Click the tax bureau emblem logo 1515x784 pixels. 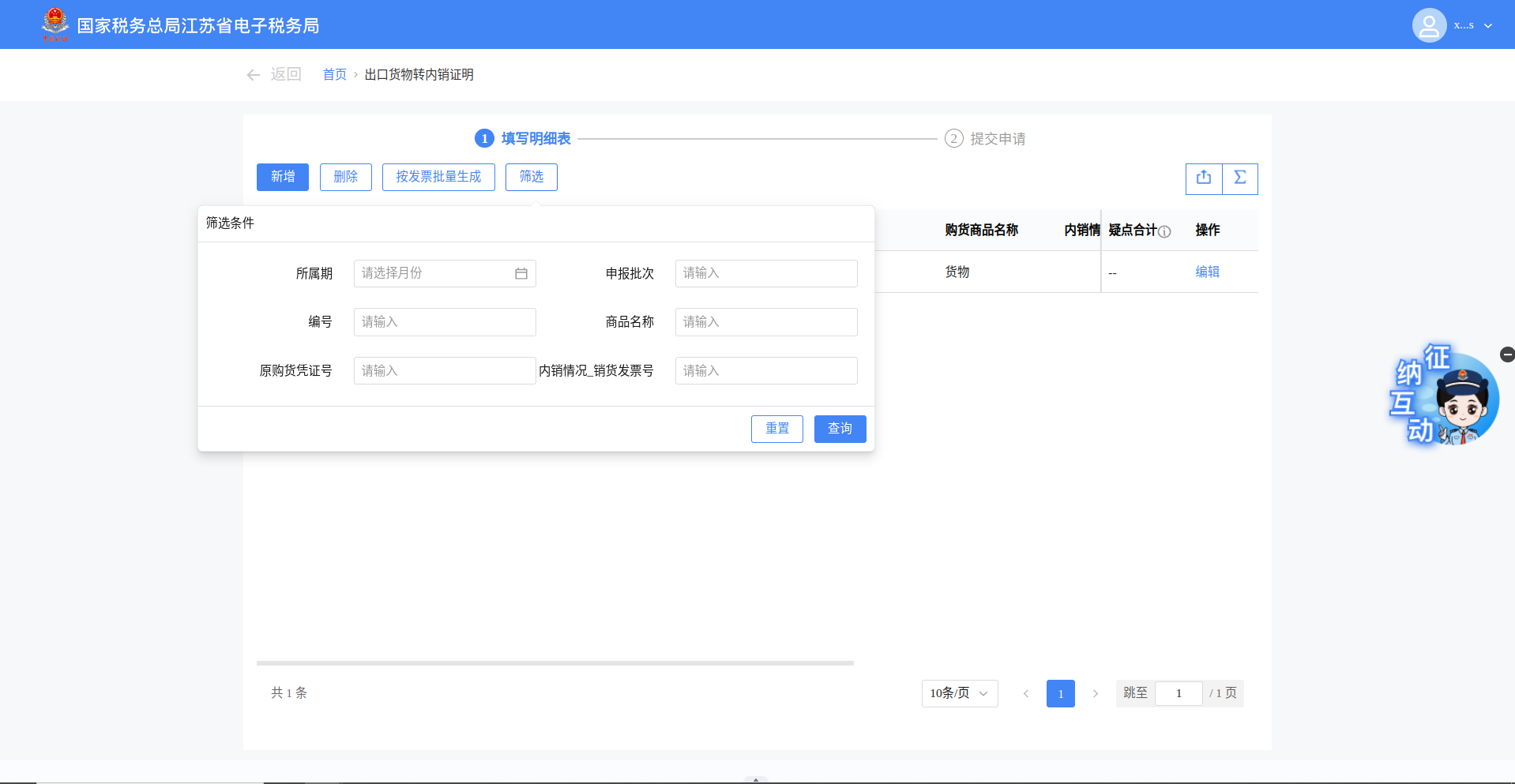pos(55,24)
